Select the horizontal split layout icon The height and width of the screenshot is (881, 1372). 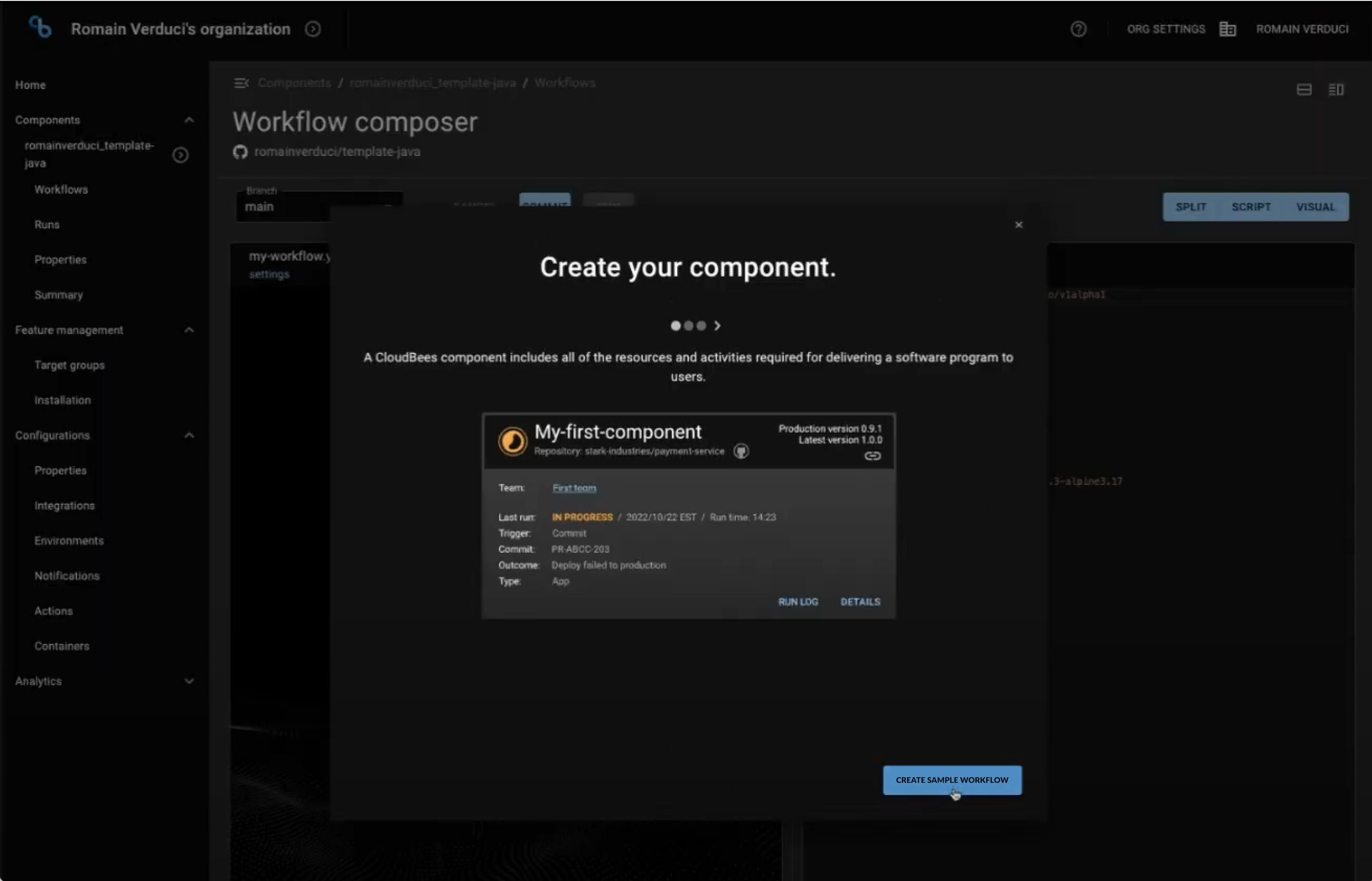click(1304, 89)
